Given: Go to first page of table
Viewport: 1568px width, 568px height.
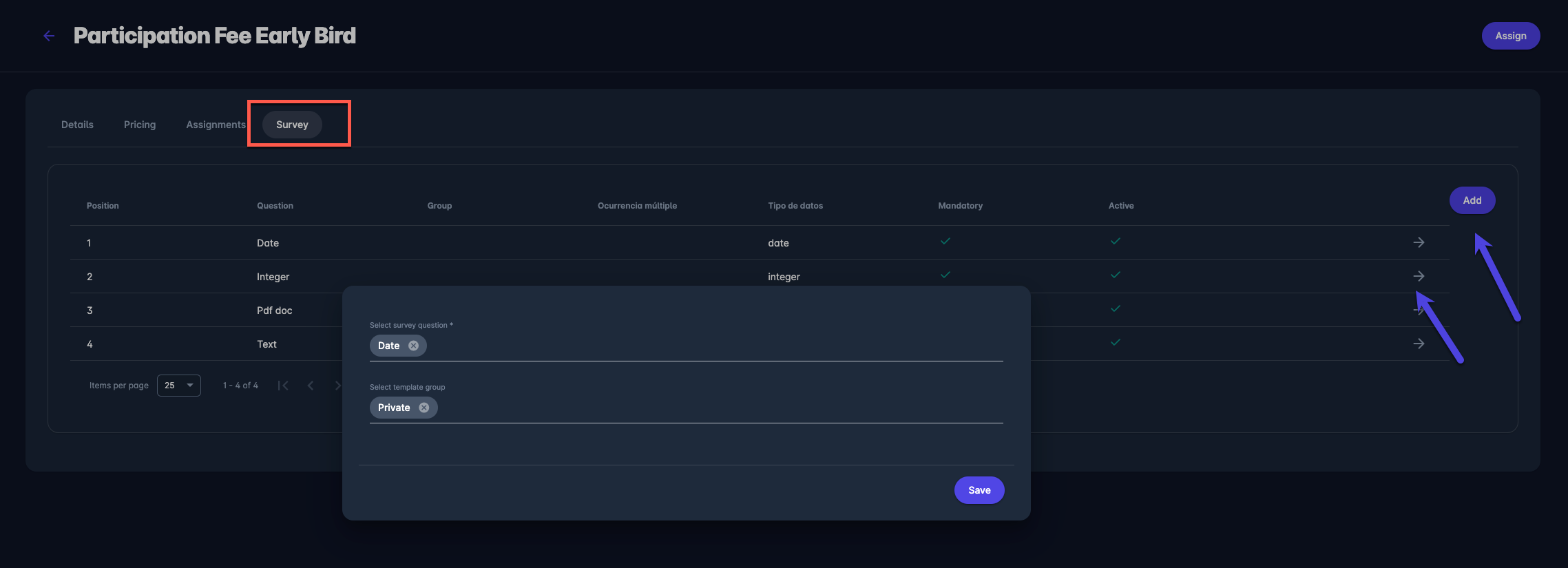Looking at the screenshot, I should pyautogui.click(x=283, y=386).
